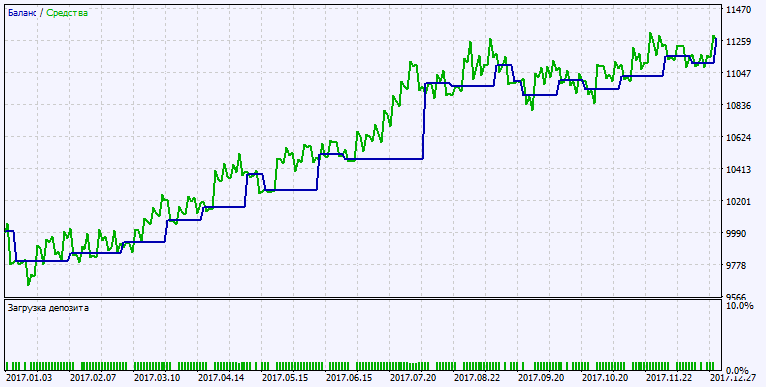Click the 'Средства' legend label
Image resolution: width=766 pixels, height=387 pixels.
[67, 13]
